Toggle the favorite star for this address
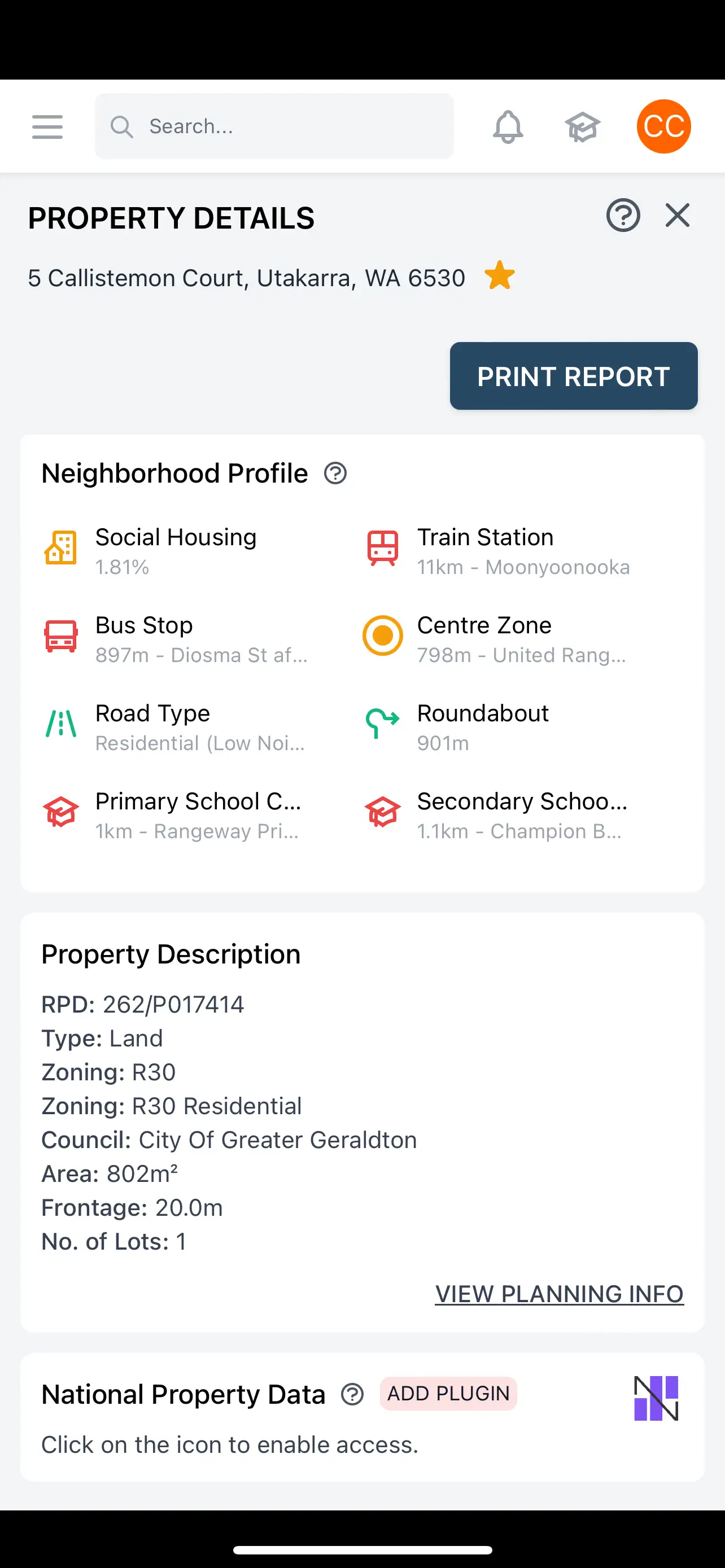 click(x=500, y=276)
